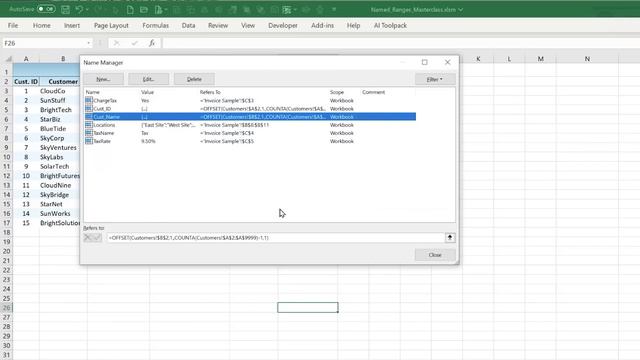Open the File menu
640x360 pixels.
pos(13,25)
